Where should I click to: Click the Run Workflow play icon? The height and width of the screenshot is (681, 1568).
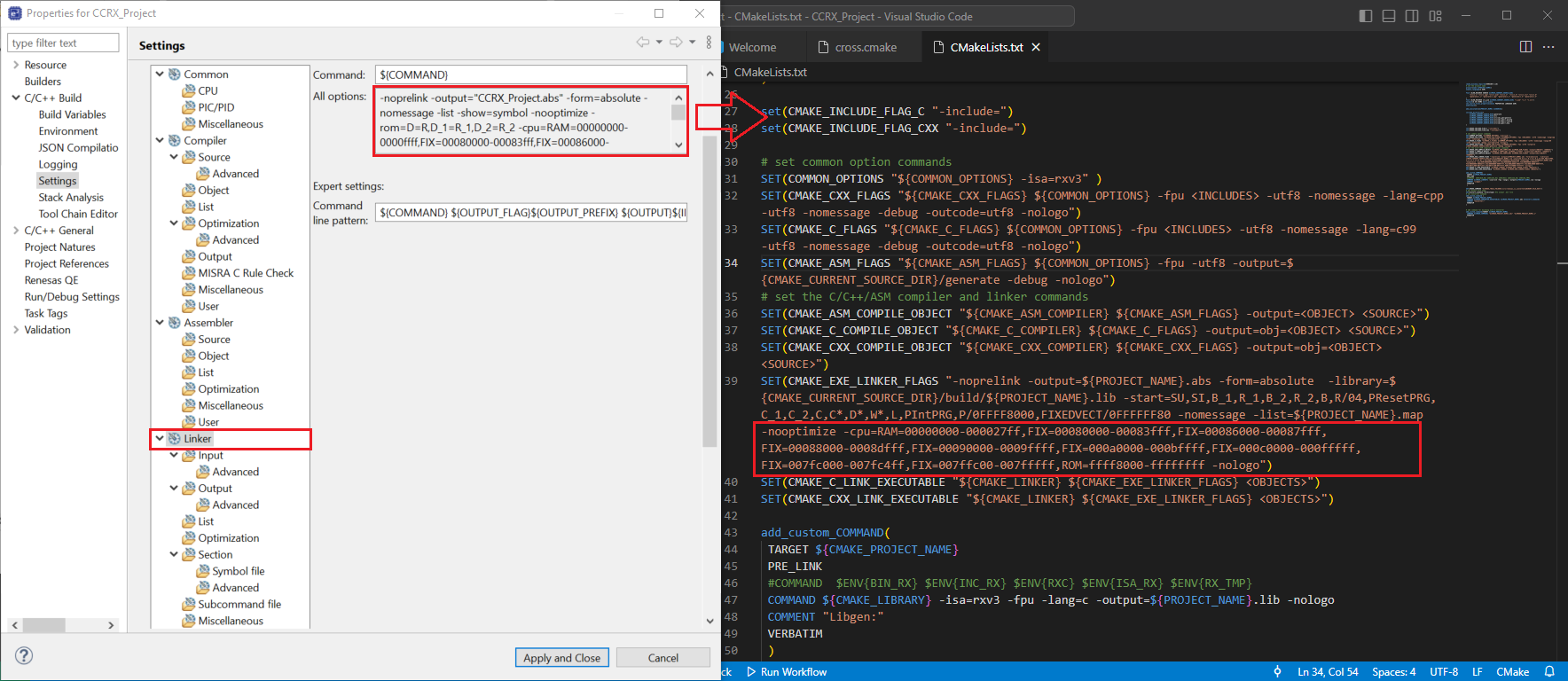coord(751,671)
